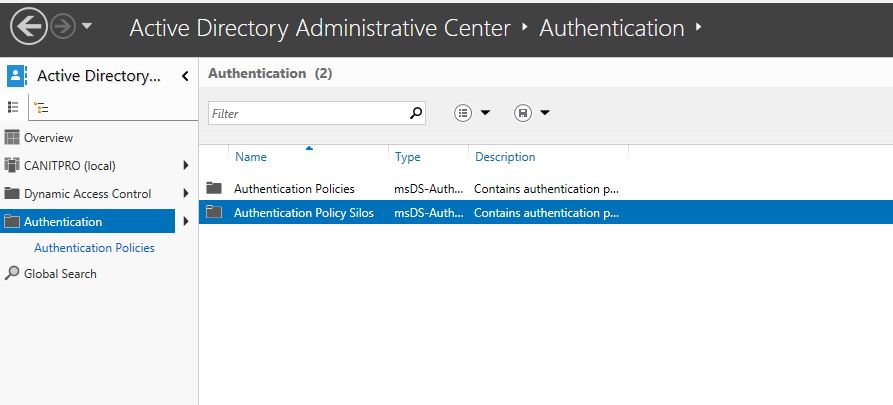Click Description cell of Authentication Policy Silos

(546, 213)
